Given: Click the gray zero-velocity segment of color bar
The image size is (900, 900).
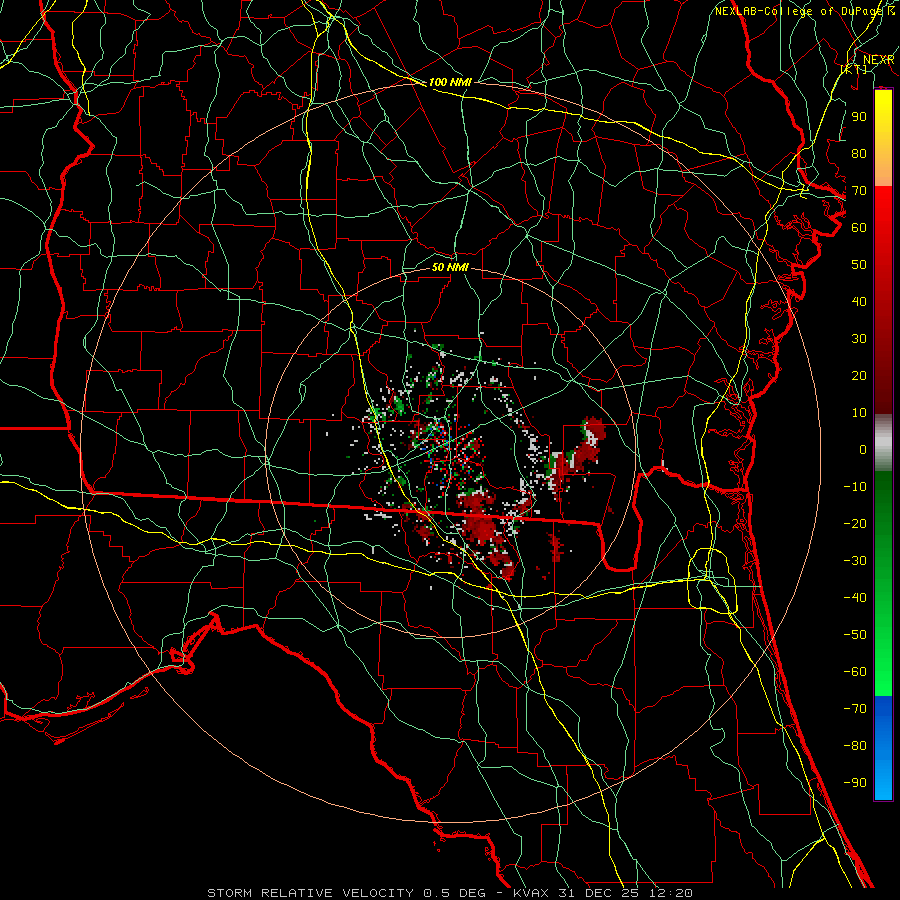Looking at the screenshot, I should pyautogui.click(x=883, y=443).
